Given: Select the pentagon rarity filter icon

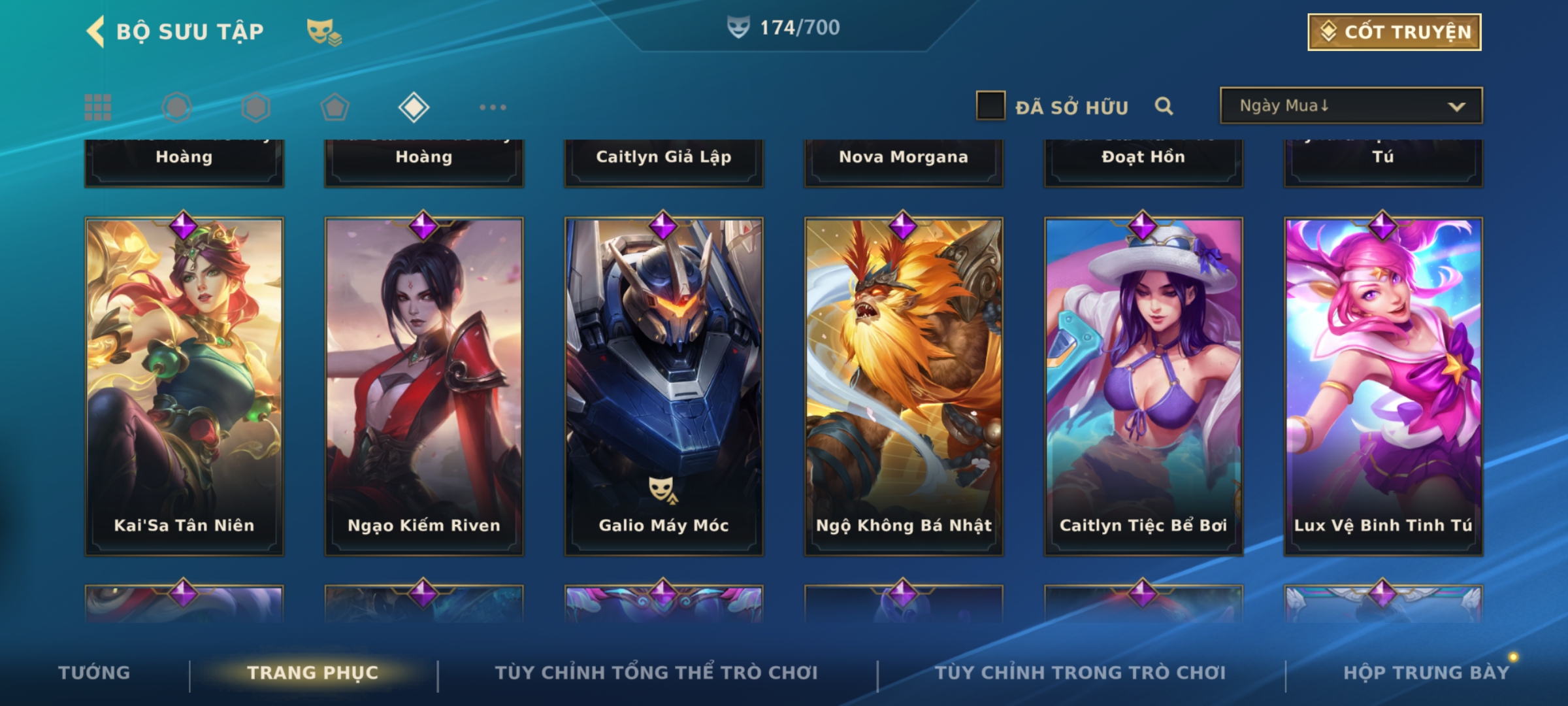Looking at the screenshot, I should [x=335, y=107].
